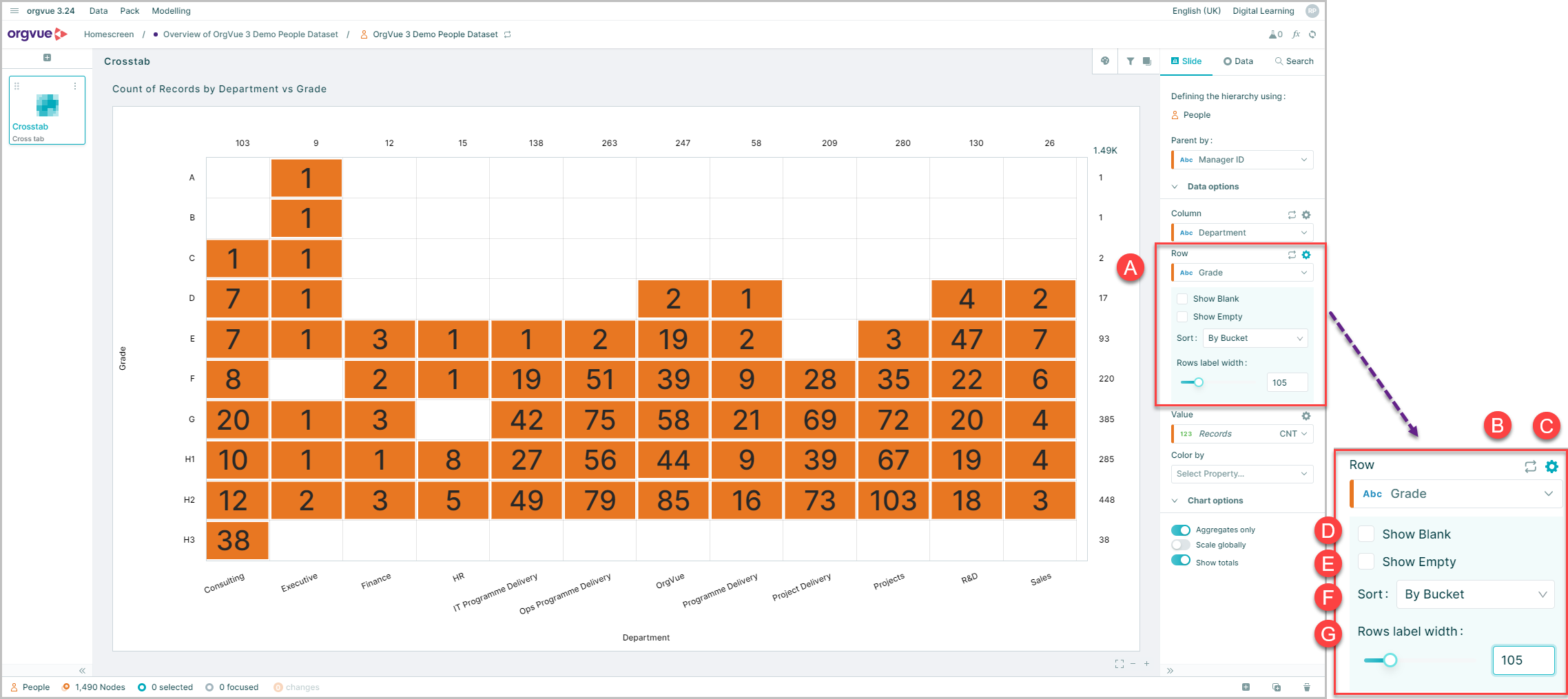Click the teal Row settings gear in the side panel

[x=1306, y=255]
